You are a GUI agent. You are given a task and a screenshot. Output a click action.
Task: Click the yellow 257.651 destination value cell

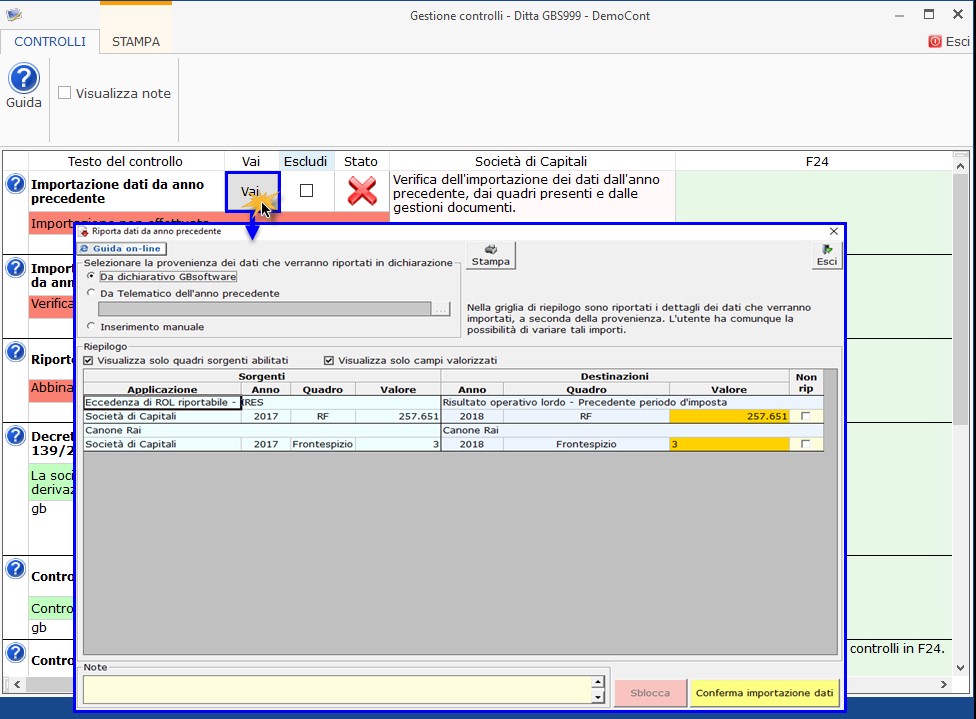pos(729,416)
